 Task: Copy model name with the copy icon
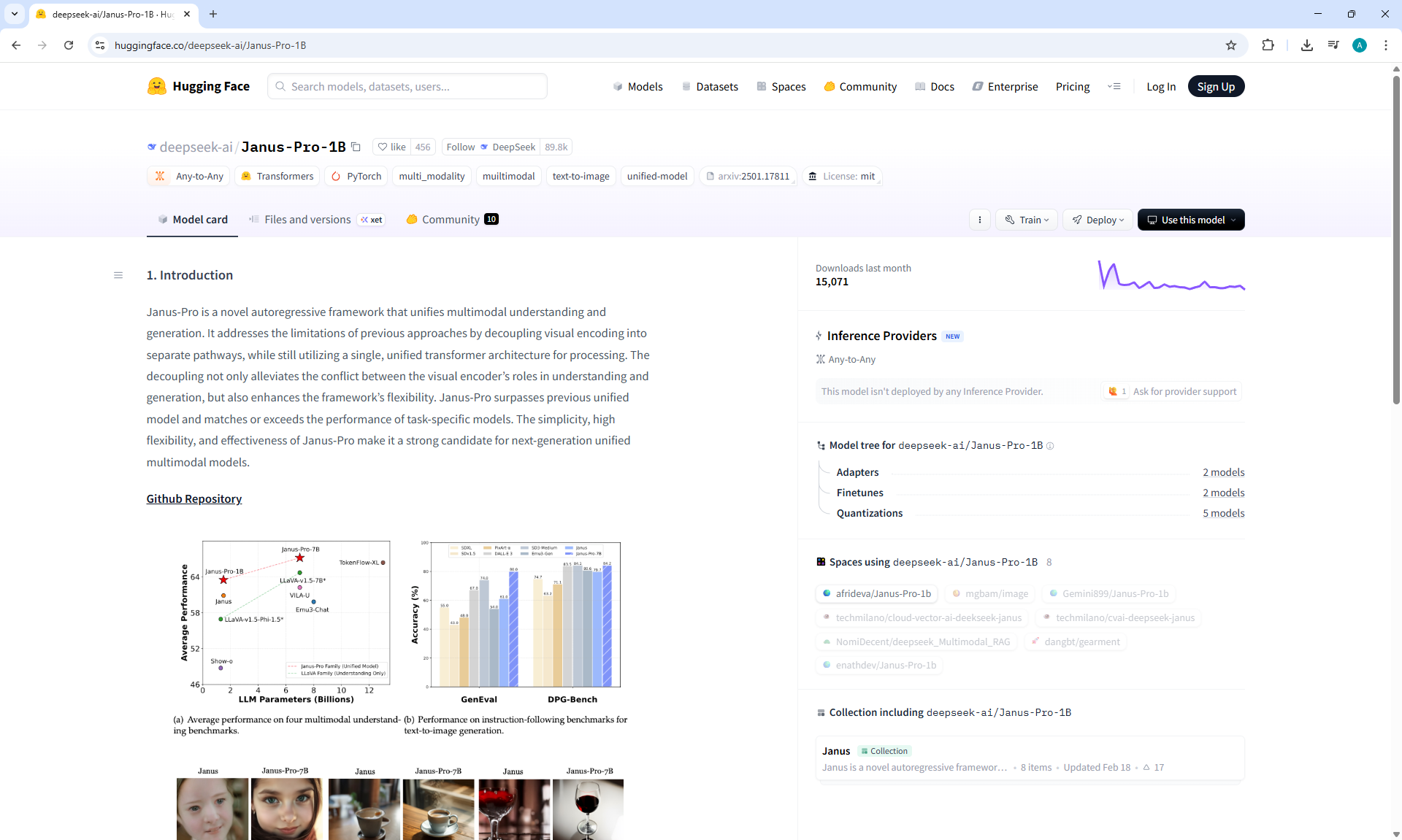(x=356, y=147)
